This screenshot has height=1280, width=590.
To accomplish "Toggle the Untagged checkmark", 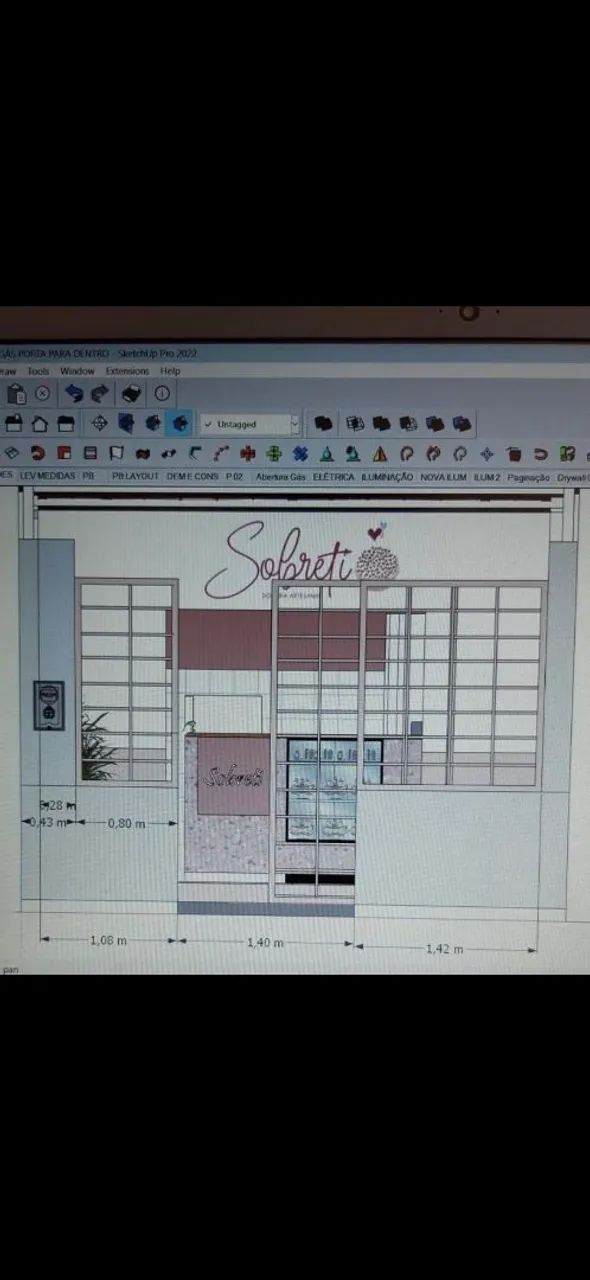I will (208, 424).
